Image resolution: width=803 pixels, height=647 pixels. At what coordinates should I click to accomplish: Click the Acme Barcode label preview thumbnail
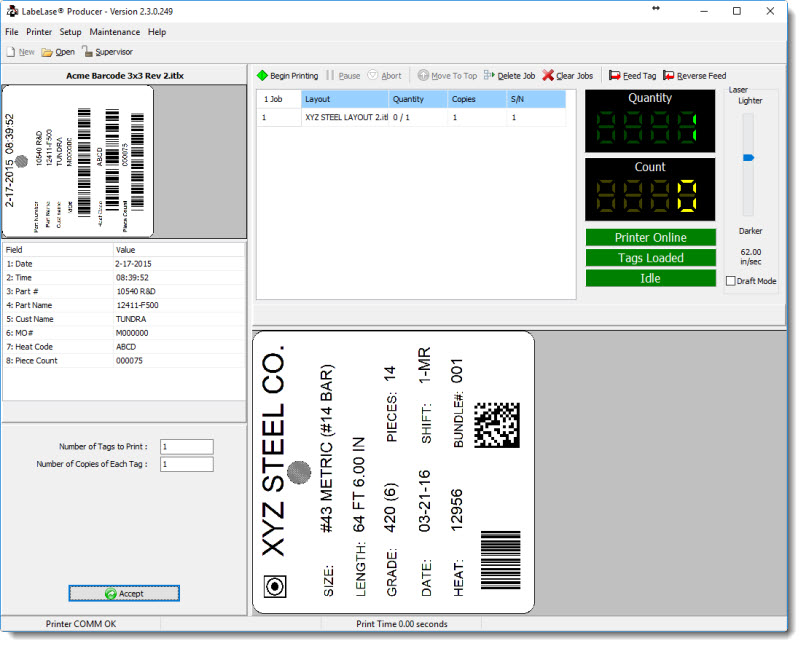[78, 161]
